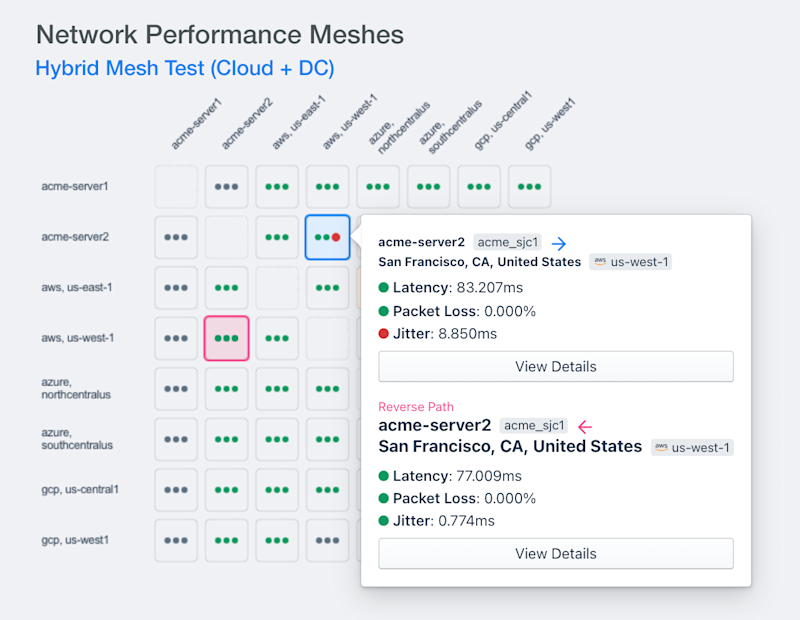Click cell acme-server1 row, azure northcentralus column
Image resolution: width=800 pixels, height=620 pixels.
point(378,187)
